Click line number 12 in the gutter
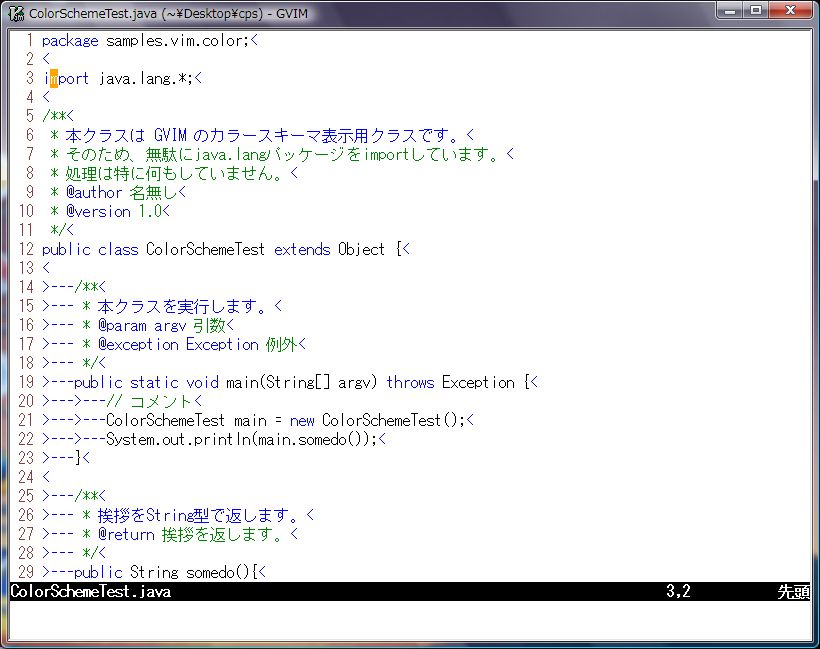The width and height of the screenshot is (820, 649). click(x=26, y=249)
